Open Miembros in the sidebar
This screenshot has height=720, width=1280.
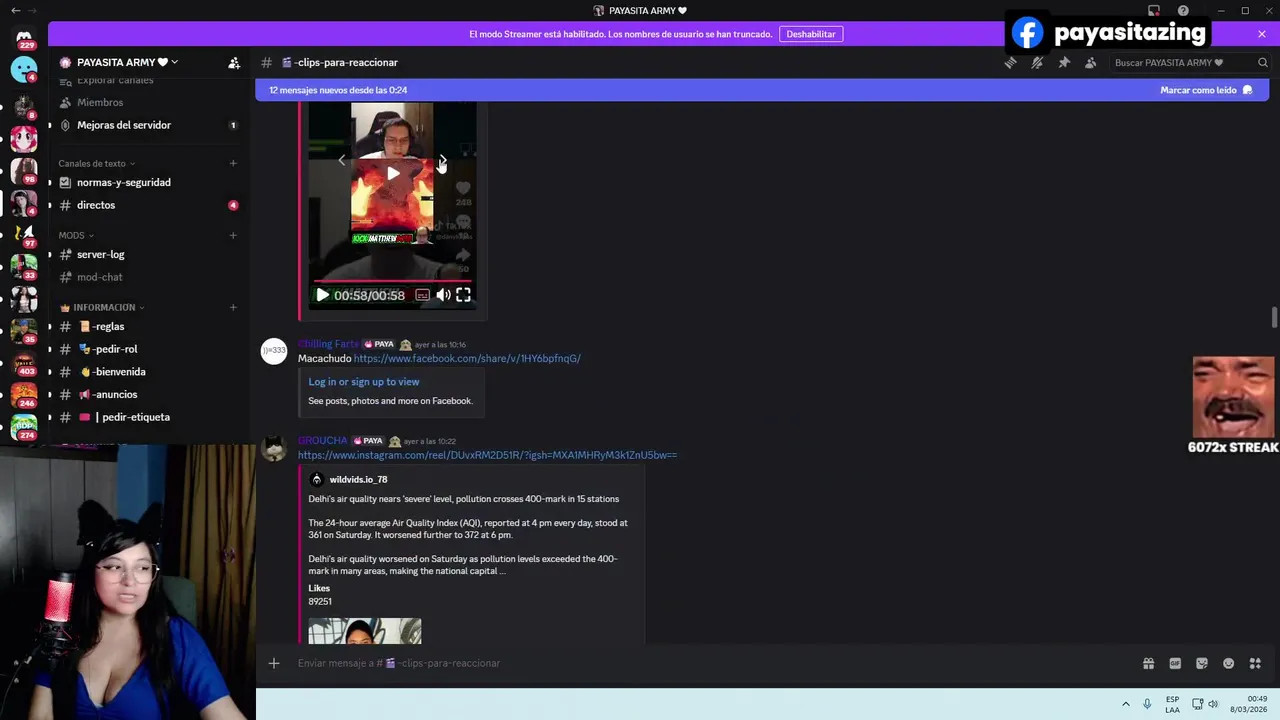(100, 102)
